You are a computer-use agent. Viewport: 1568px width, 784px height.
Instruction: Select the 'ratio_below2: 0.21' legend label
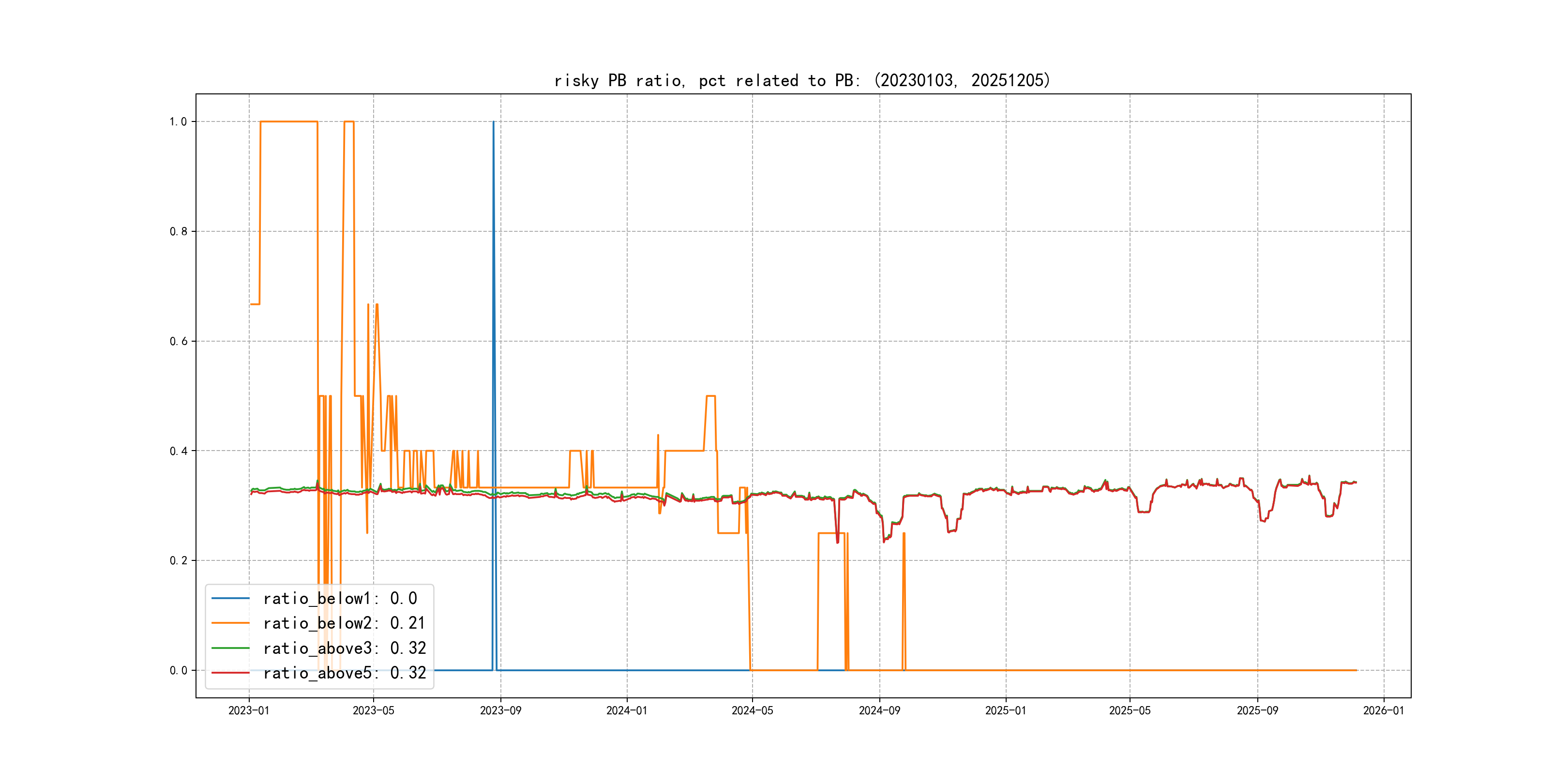point(344,623)
